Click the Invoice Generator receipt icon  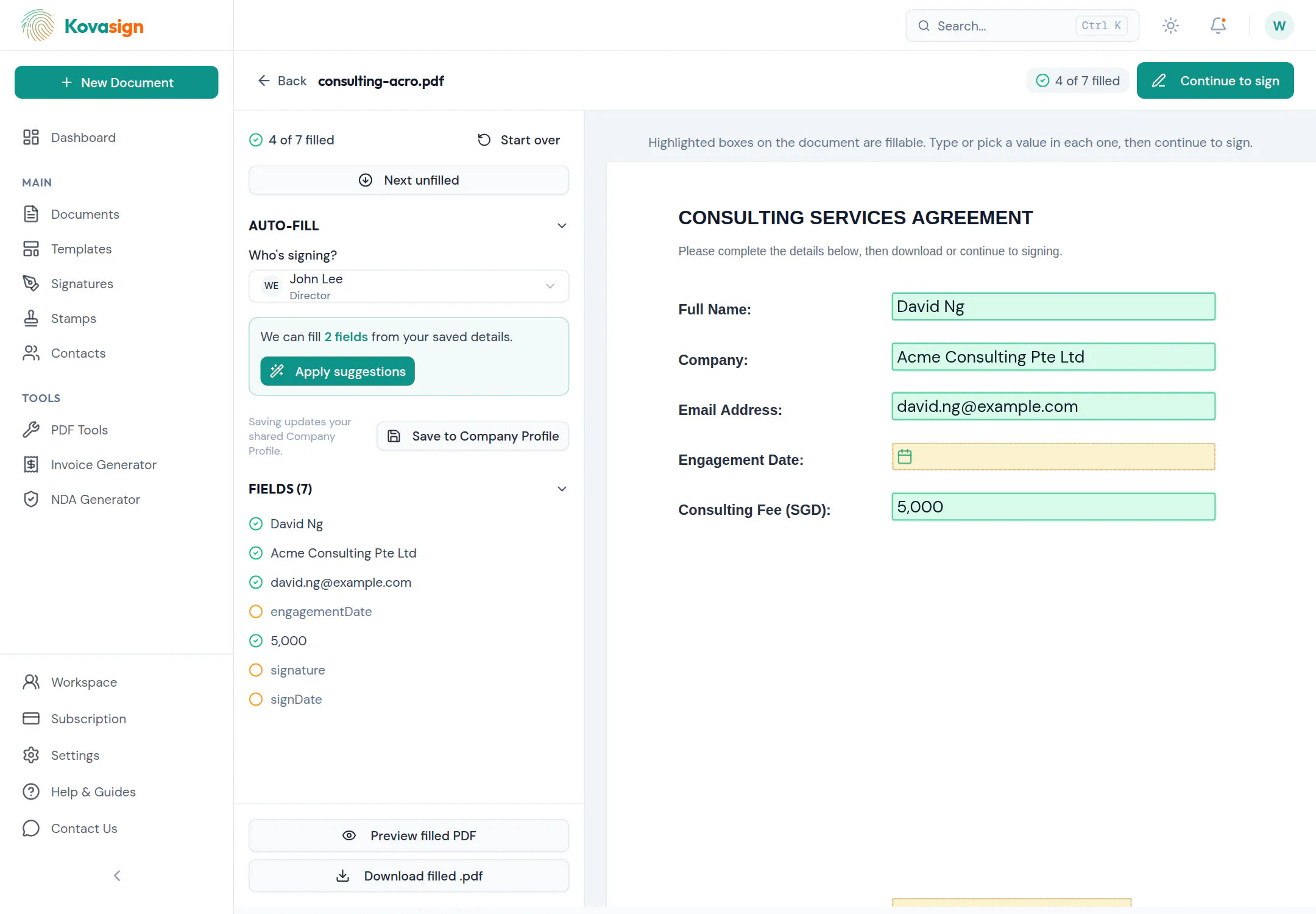(x=31, y=464)
